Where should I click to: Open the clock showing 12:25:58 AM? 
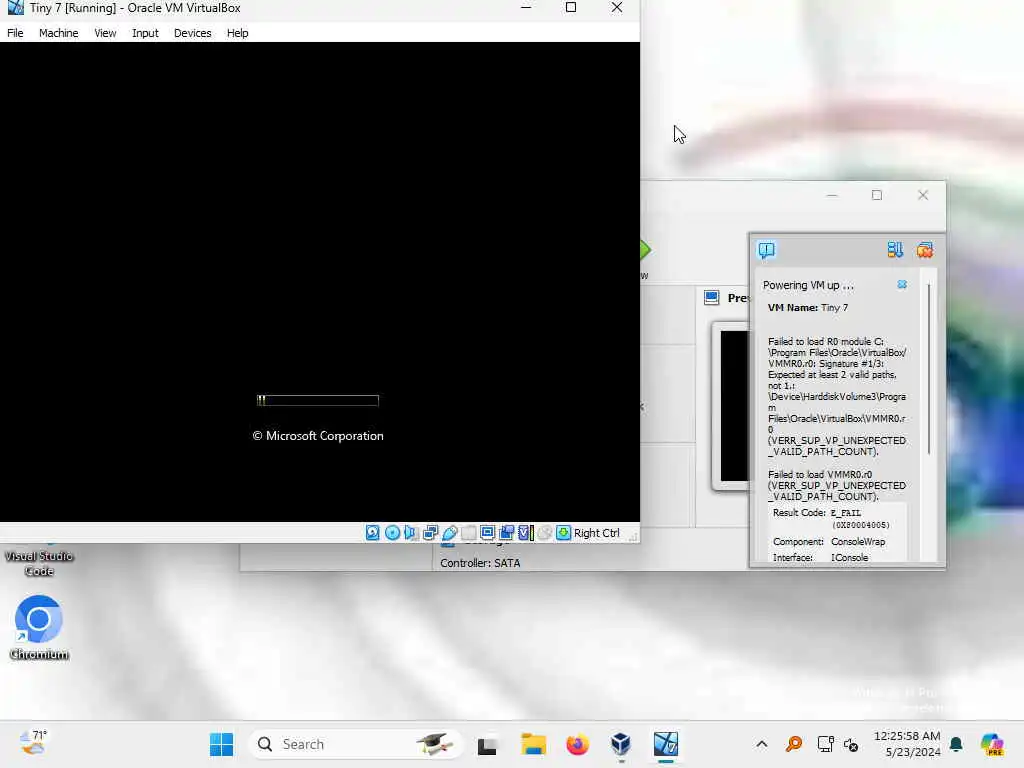[x=907, y=744]
